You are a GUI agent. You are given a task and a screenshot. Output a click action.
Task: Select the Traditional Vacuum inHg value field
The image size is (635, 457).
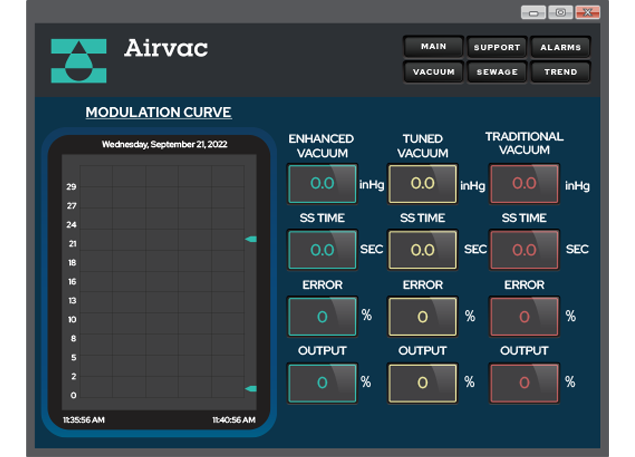coord(524,184)
